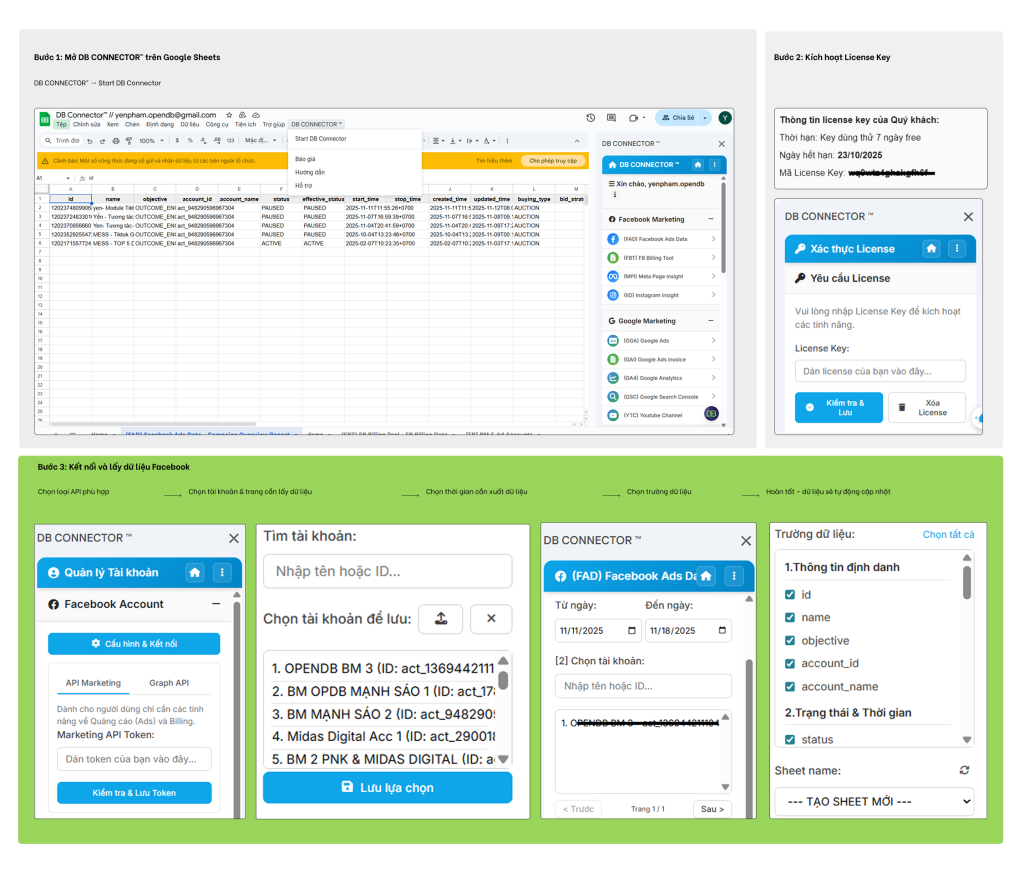Open three-dot menu in Xác thực License header
1024x873 pixels.
click(957, 249)
